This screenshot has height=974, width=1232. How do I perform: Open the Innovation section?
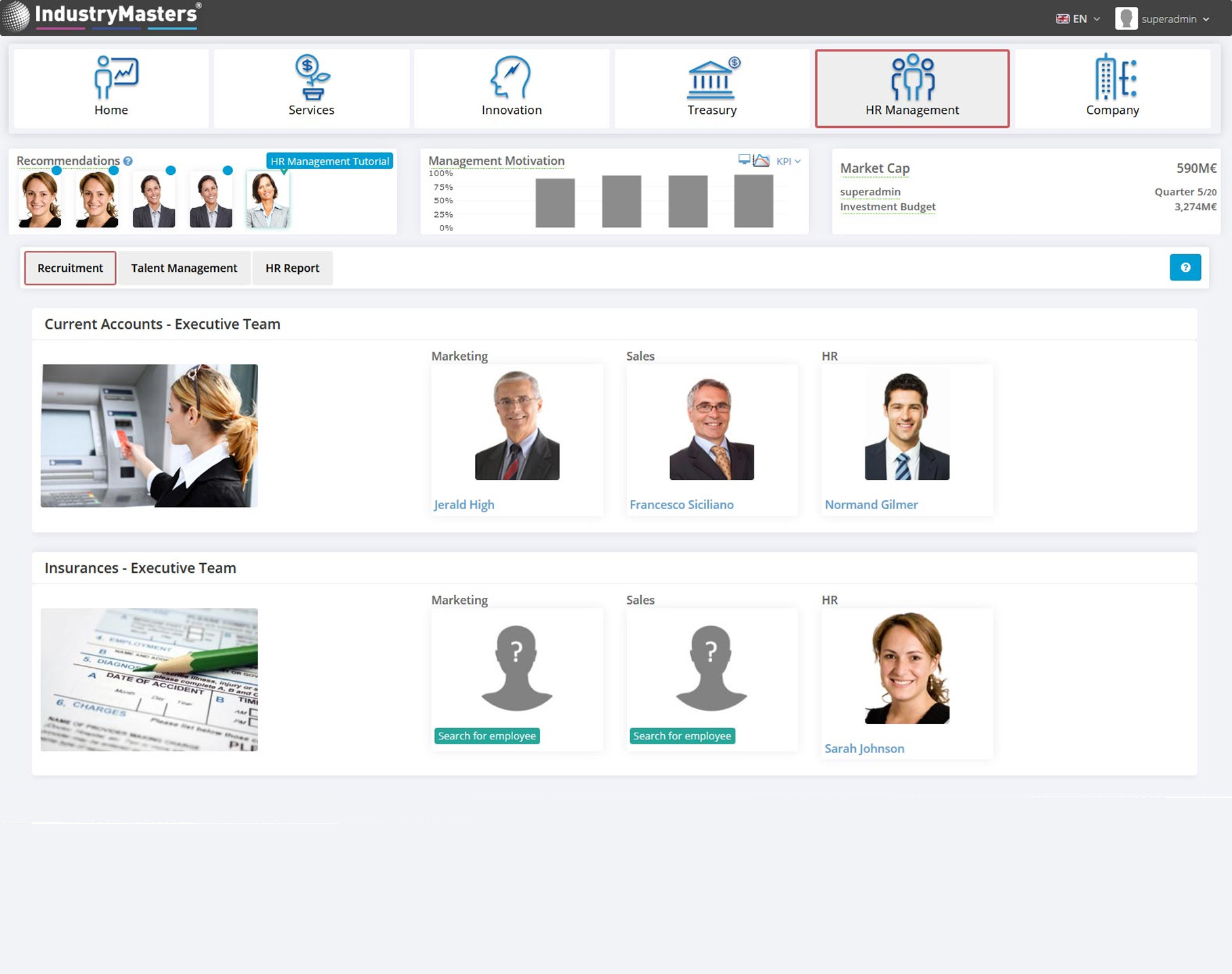511,88
